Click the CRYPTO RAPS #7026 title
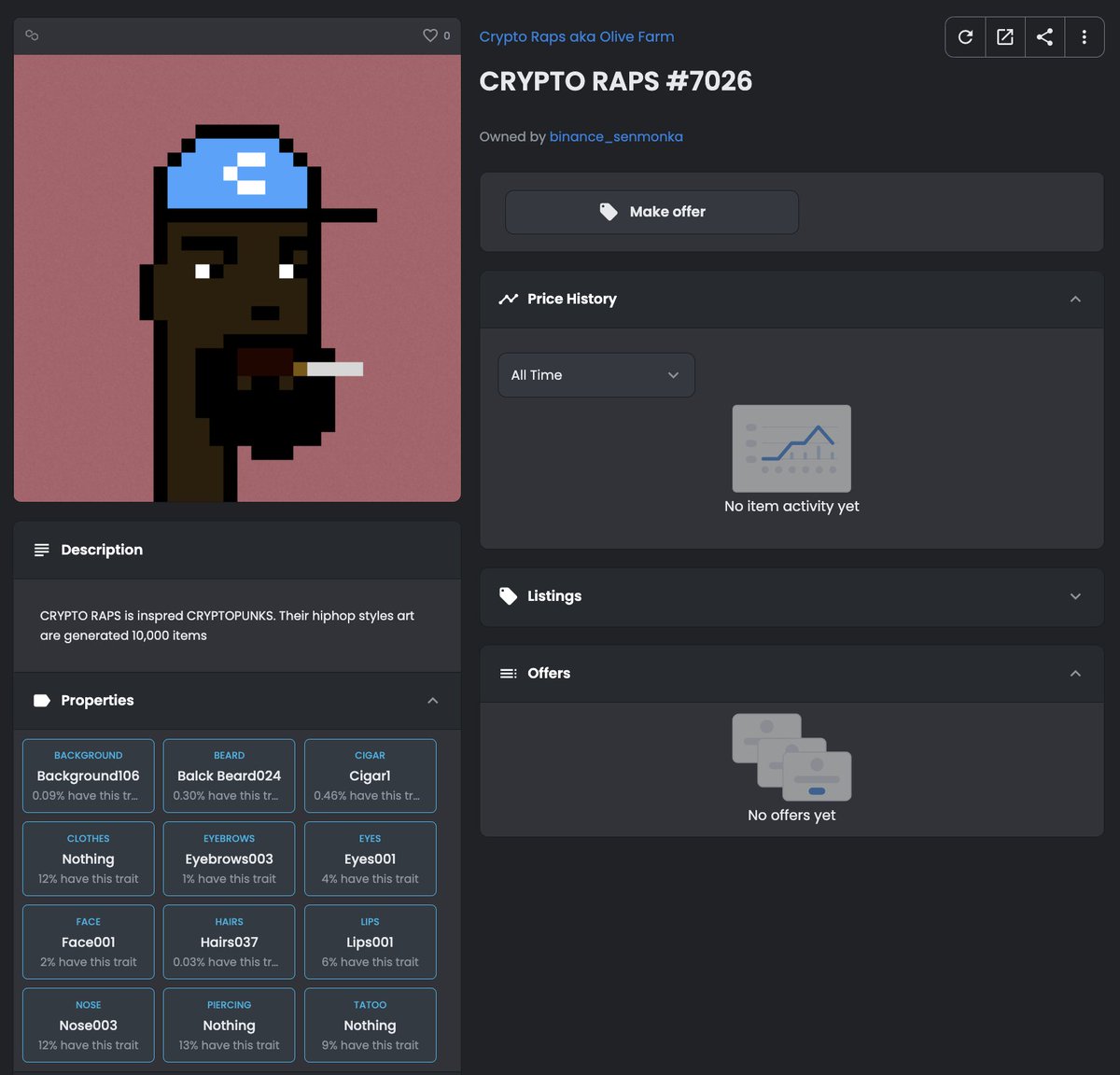Screen dimensions: 1120x1075 coord(616,81)
